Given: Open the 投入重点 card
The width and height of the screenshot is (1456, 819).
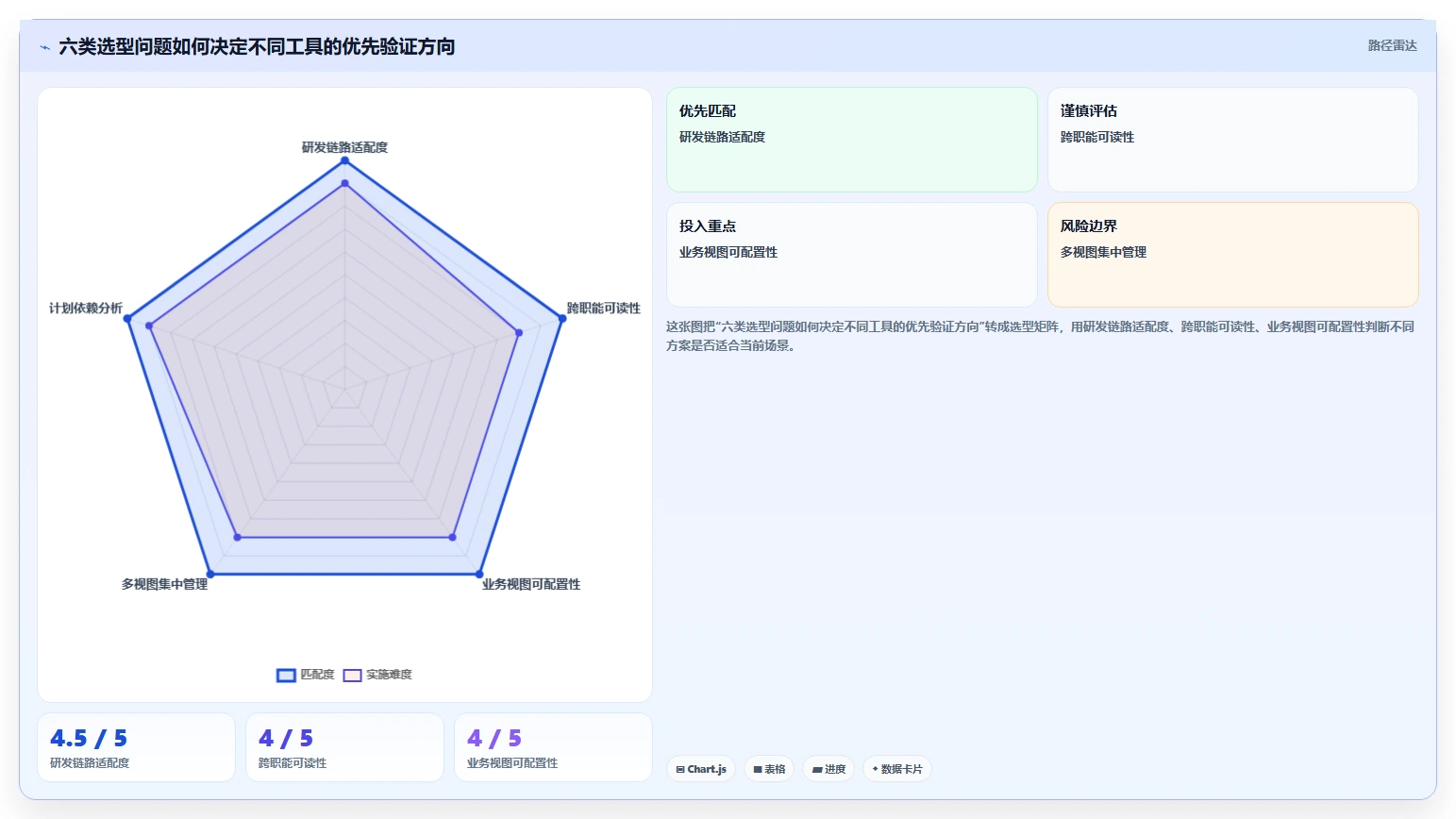Looking at the screenshot, I should point(852,255).
